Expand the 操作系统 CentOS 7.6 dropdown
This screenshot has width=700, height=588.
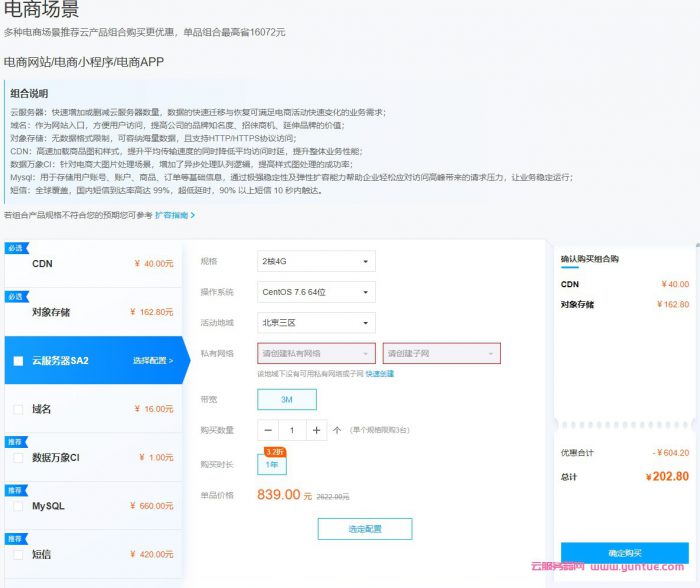316,292
